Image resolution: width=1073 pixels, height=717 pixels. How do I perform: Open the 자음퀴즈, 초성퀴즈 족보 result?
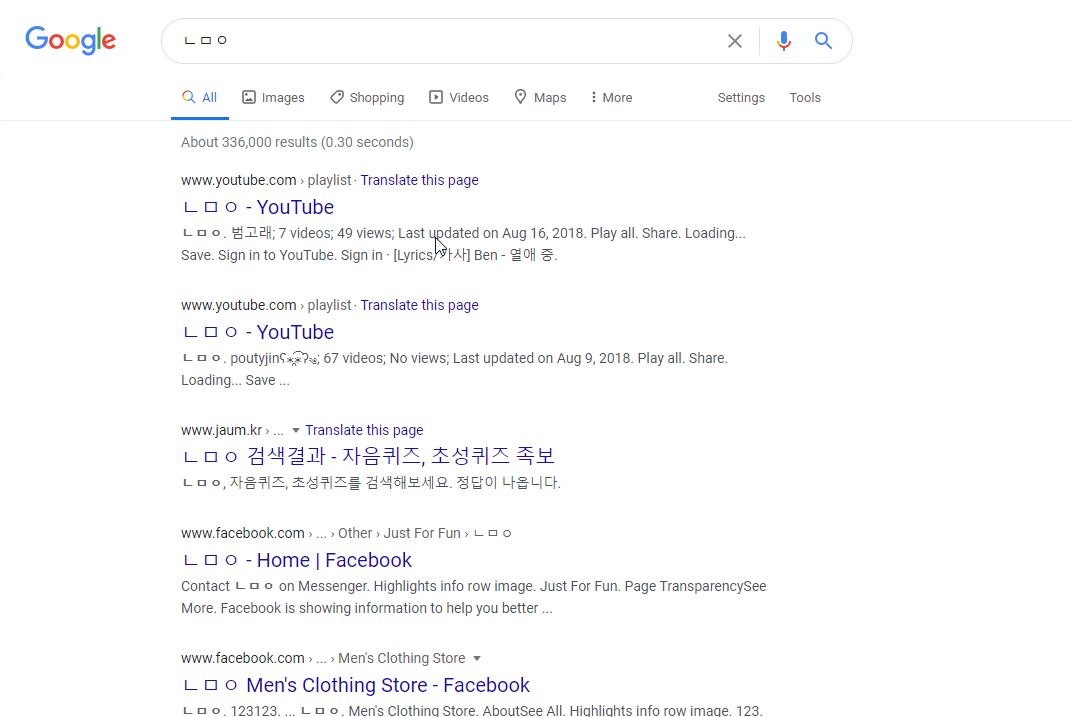(x=369, y=456)
